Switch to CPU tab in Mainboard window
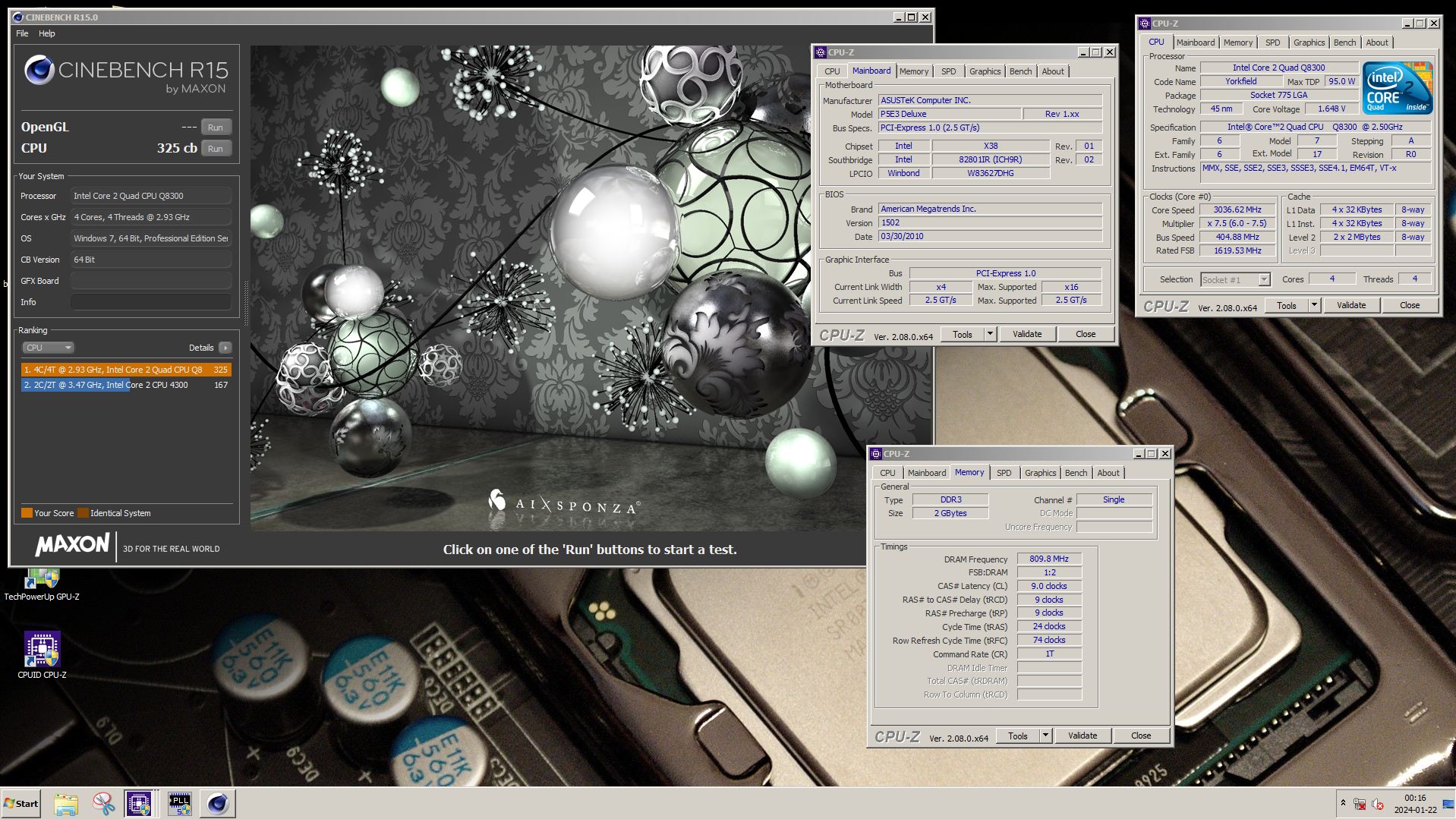This screenshot has width=1456, height=819. click(832, 71)
